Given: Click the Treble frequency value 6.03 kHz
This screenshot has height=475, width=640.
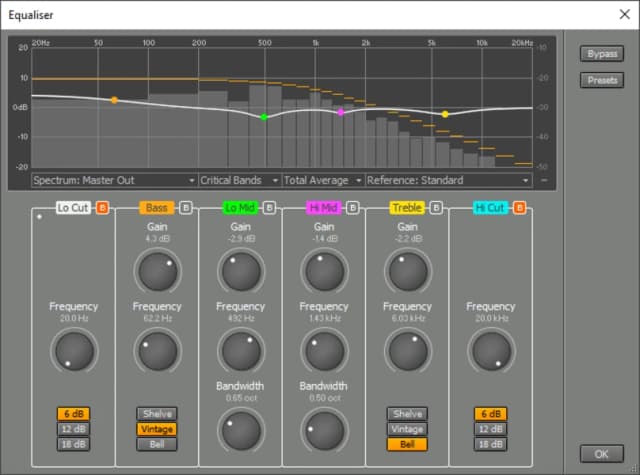Looking at the screenshot, I should tap(408, 318).
